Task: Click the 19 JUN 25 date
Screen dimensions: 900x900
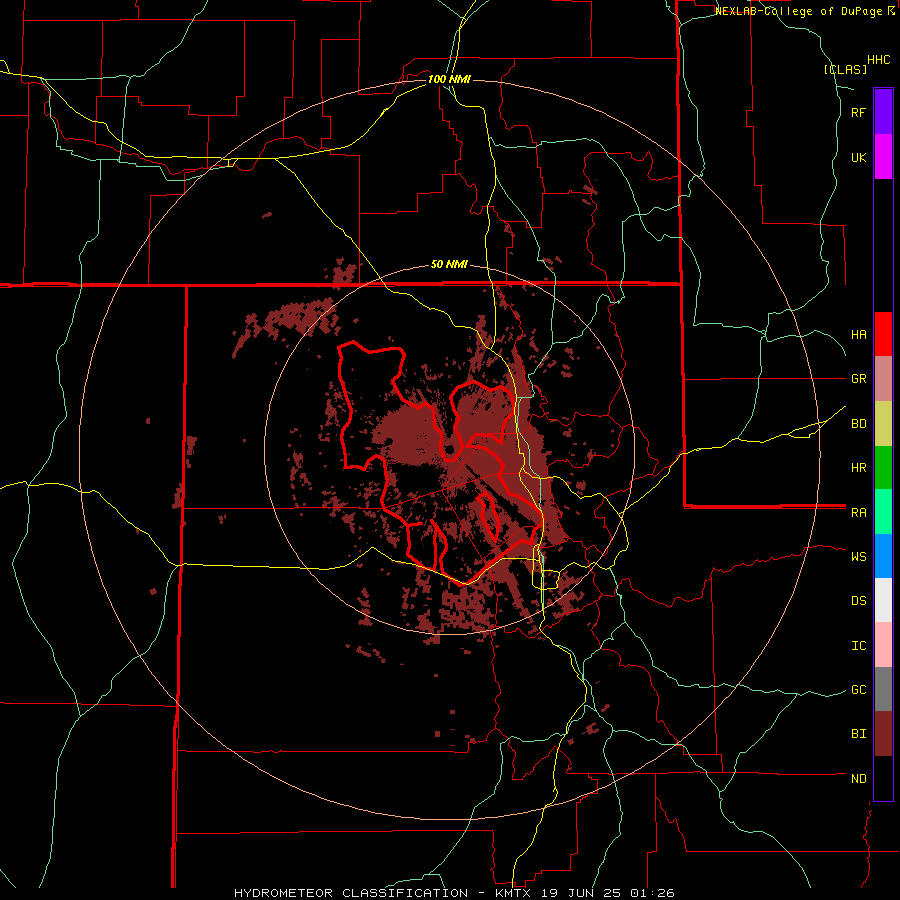Action: click(x=580, y=893)
